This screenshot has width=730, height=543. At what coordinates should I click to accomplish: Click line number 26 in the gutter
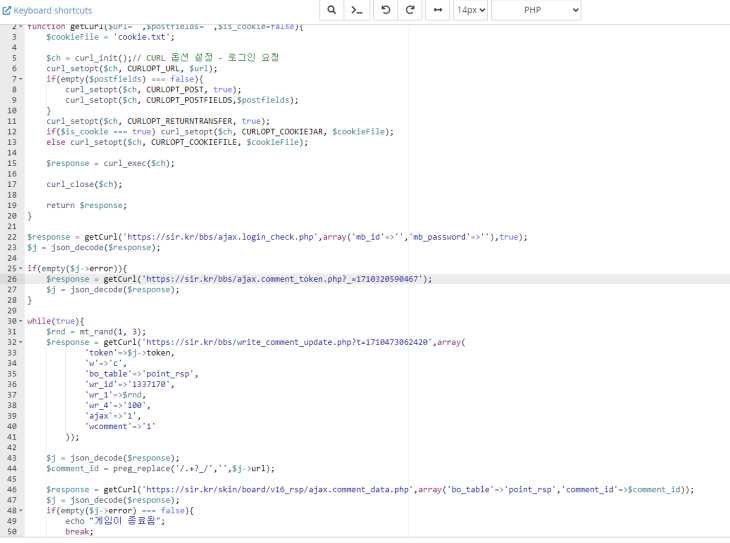tap(11, 279)
